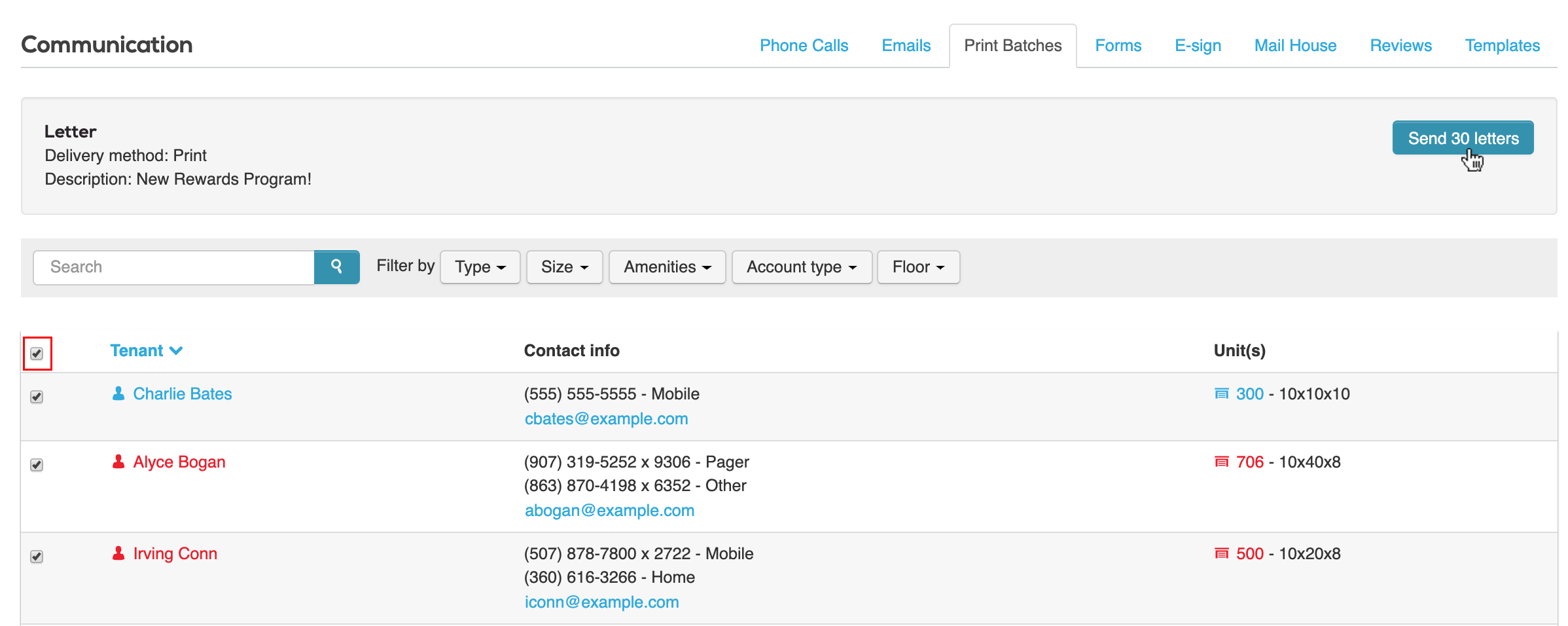Uncheck the Alyce Bogan row checkbox

[x=37, y=465]
